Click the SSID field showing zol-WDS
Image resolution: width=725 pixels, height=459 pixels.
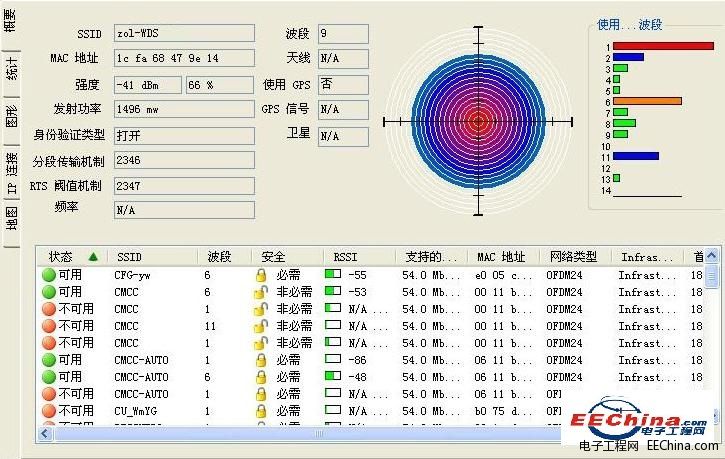pos(184,33)
